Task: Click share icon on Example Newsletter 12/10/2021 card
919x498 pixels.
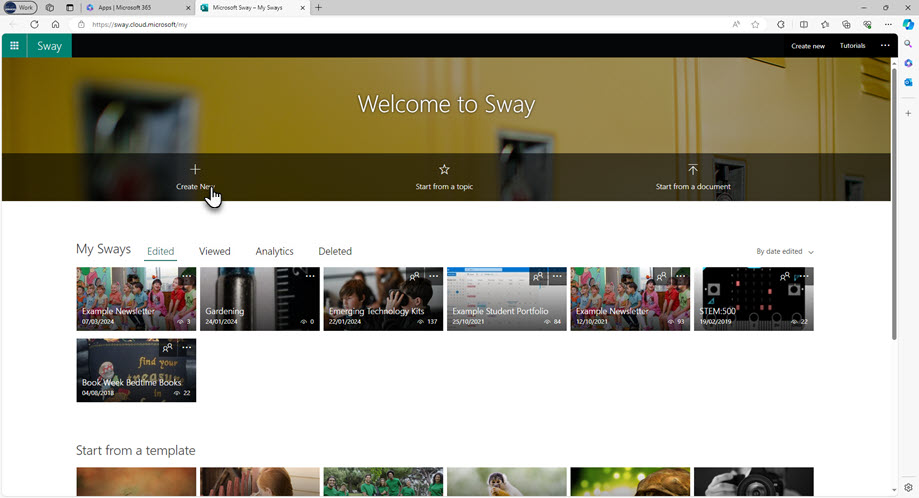Action: click(x=662, y=276)
